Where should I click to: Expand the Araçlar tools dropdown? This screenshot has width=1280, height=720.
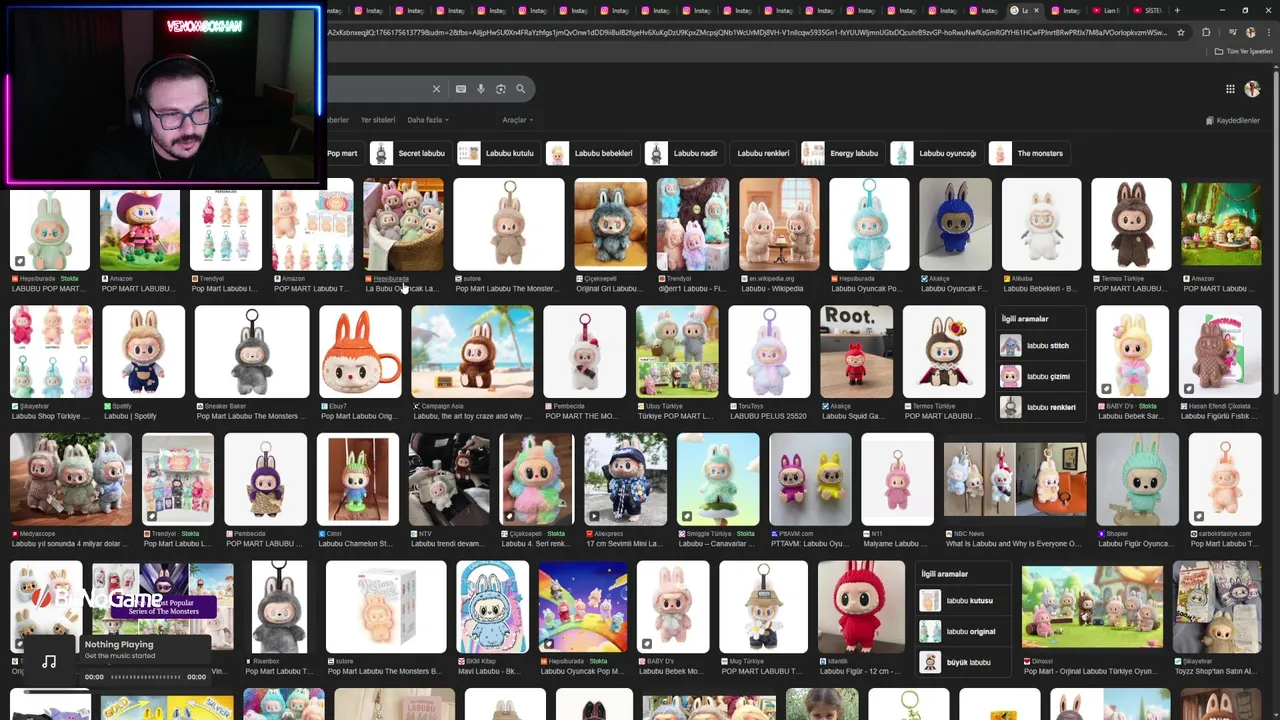pyautogui.click(x=517, y=120)
